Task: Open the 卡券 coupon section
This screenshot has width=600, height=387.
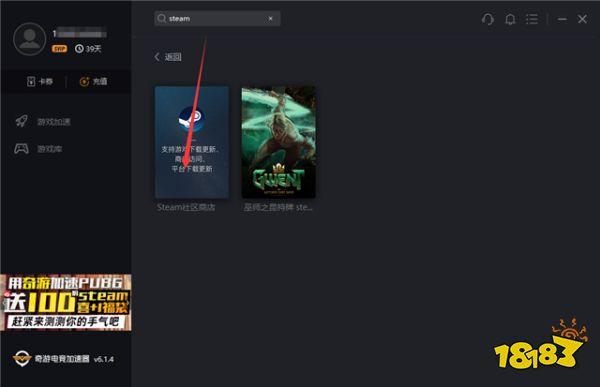Action: [40, 81]
